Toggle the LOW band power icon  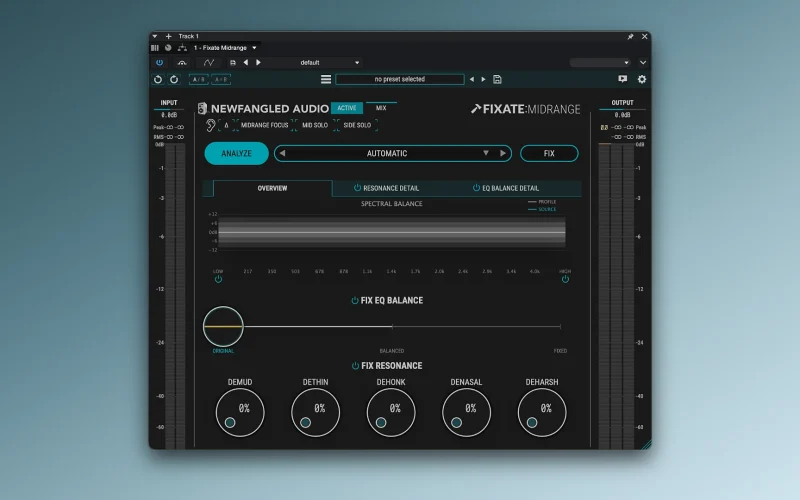point(218,280)
